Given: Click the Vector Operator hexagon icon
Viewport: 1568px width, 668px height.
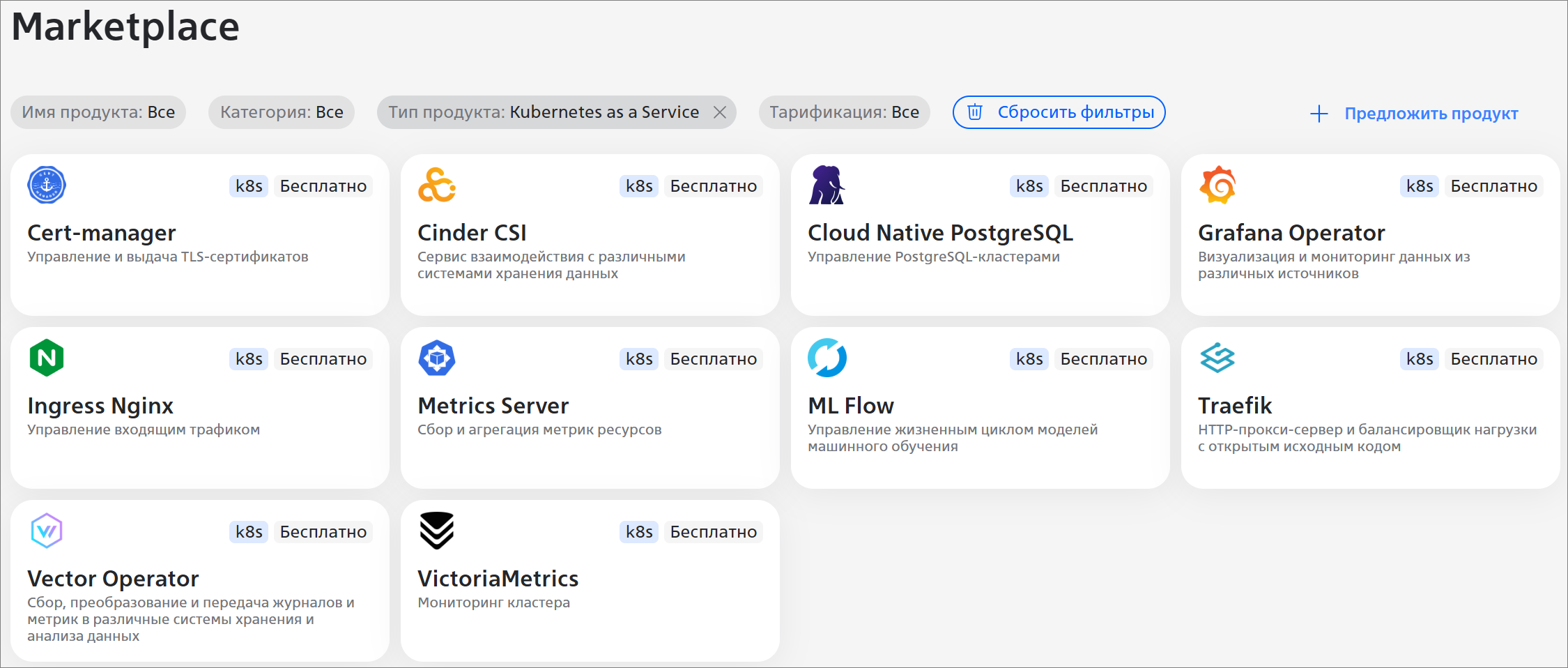Looking at the screenshot, I should click(47, 531).
